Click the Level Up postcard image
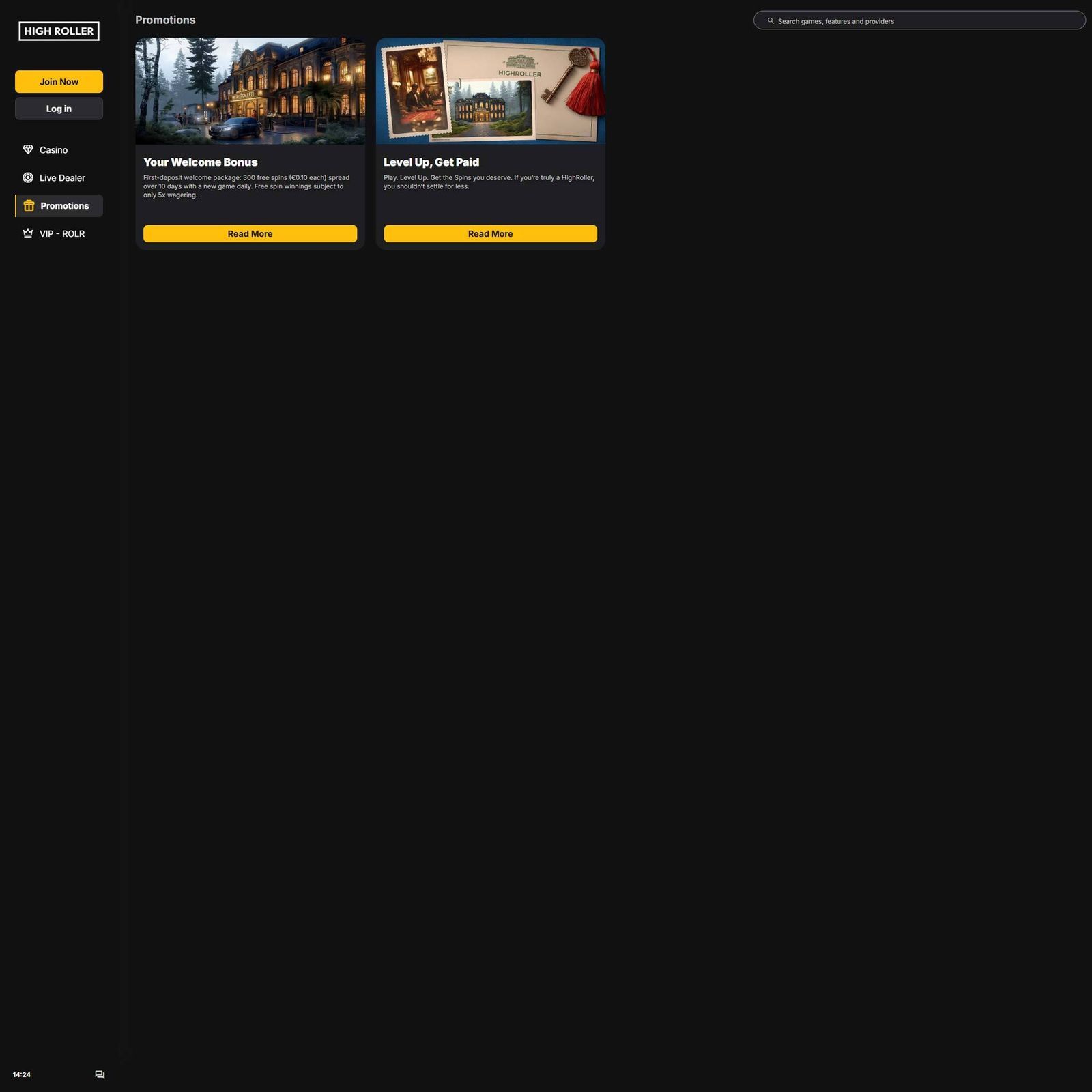 (x=490, y=91)
